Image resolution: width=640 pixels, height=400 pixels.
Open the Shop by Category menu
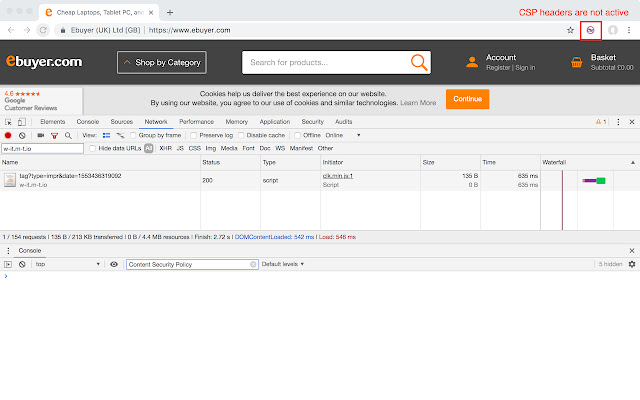click(x=161, y=63)
